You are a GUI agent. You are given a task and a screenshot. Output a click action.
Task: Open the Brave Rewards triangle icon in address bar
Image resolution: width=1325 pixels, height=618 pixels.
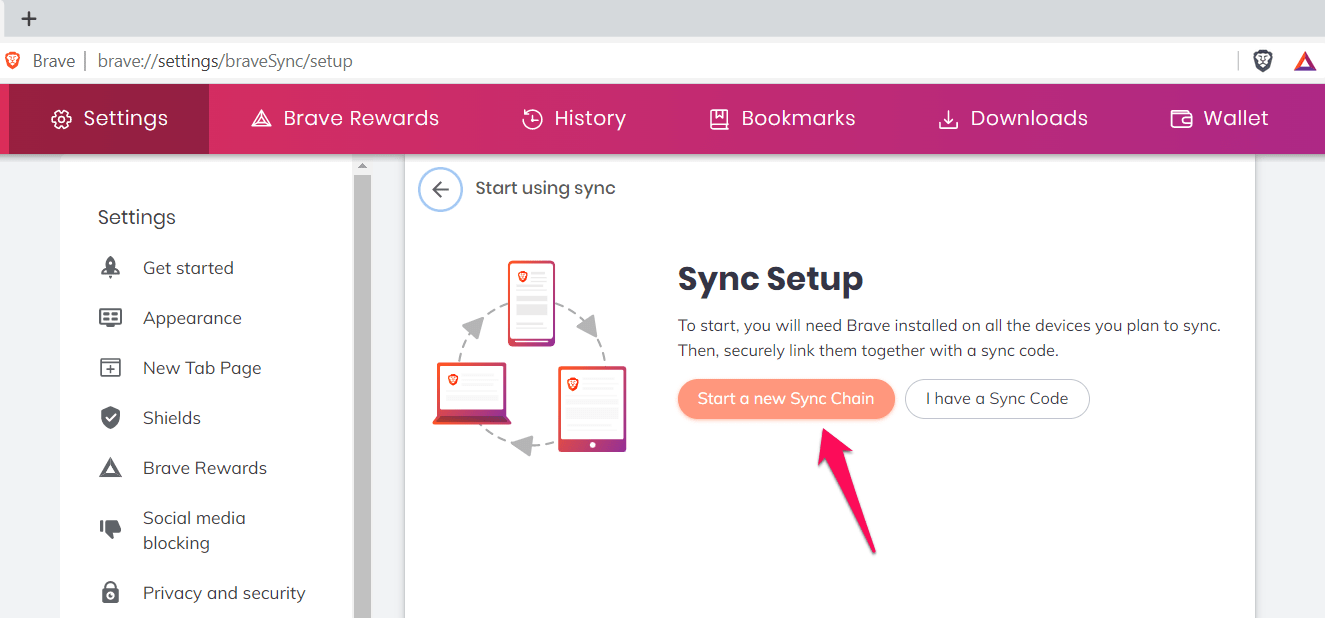click(x=1305, y=61)
